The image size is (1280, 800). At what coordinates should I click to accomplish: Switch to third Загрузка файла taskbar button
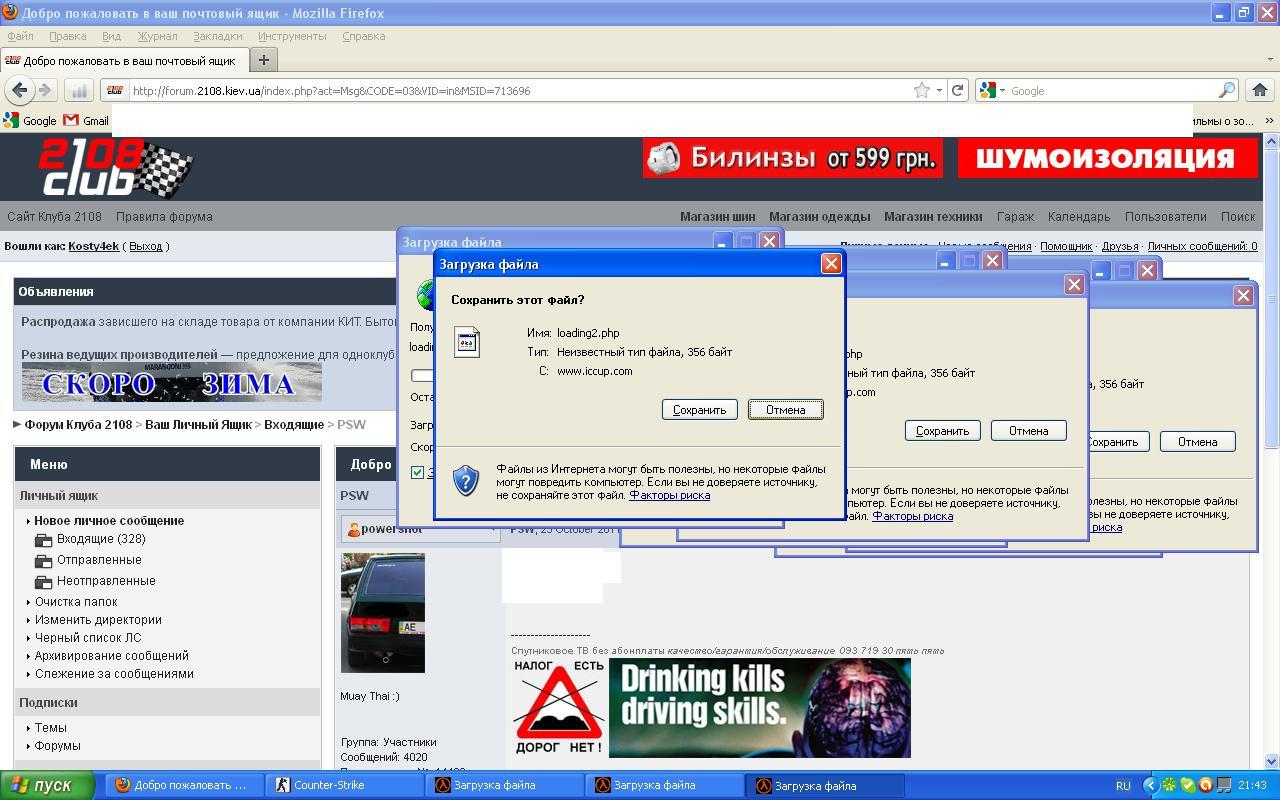[826, 785]
